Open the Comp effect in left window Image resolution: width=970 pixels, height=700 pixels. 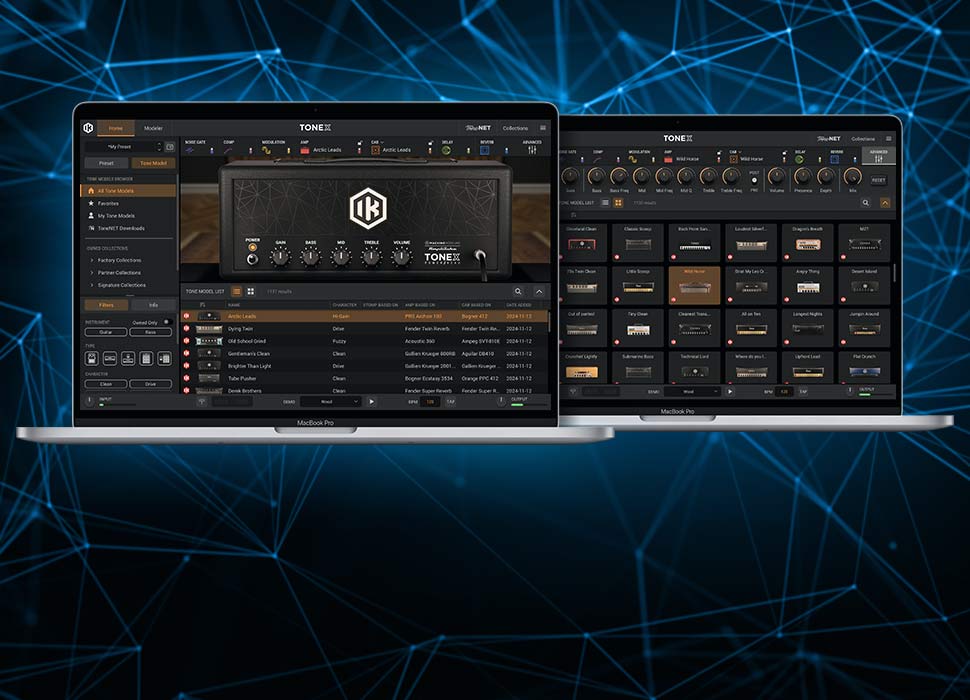click(228, 150)
